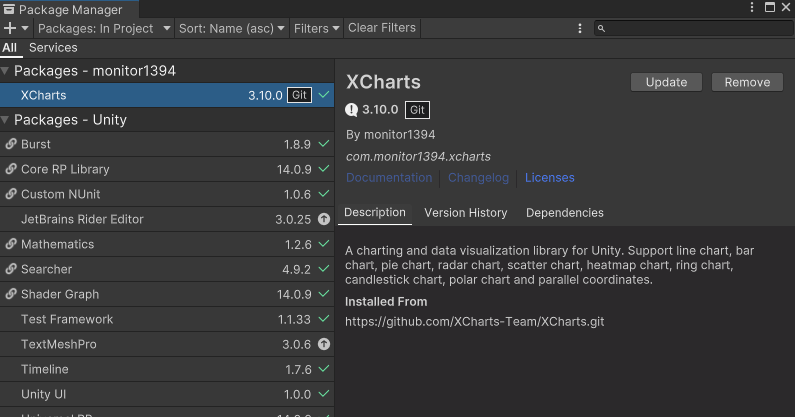Click the link icon beside Burst
Viewport: 795px width, 417px height.
click(x=11, y=144)
